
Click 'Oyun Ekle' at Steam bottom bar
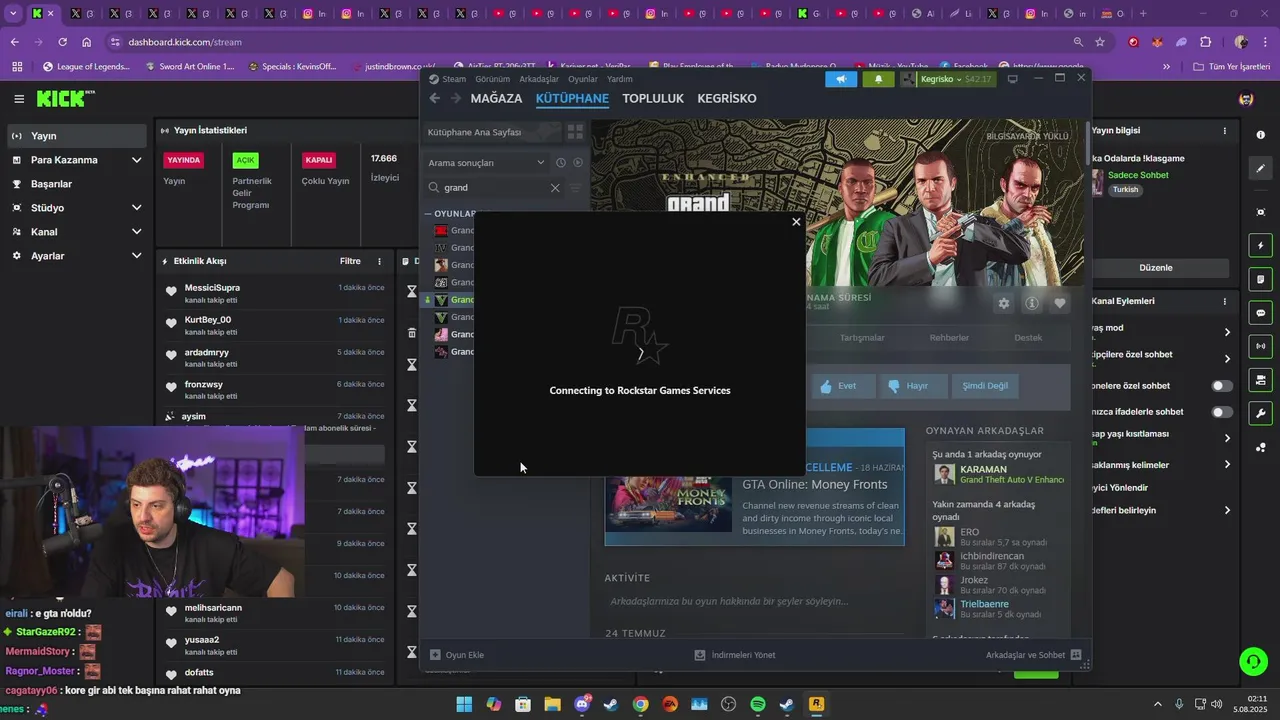pyautogui.click(x=457, y=655)
